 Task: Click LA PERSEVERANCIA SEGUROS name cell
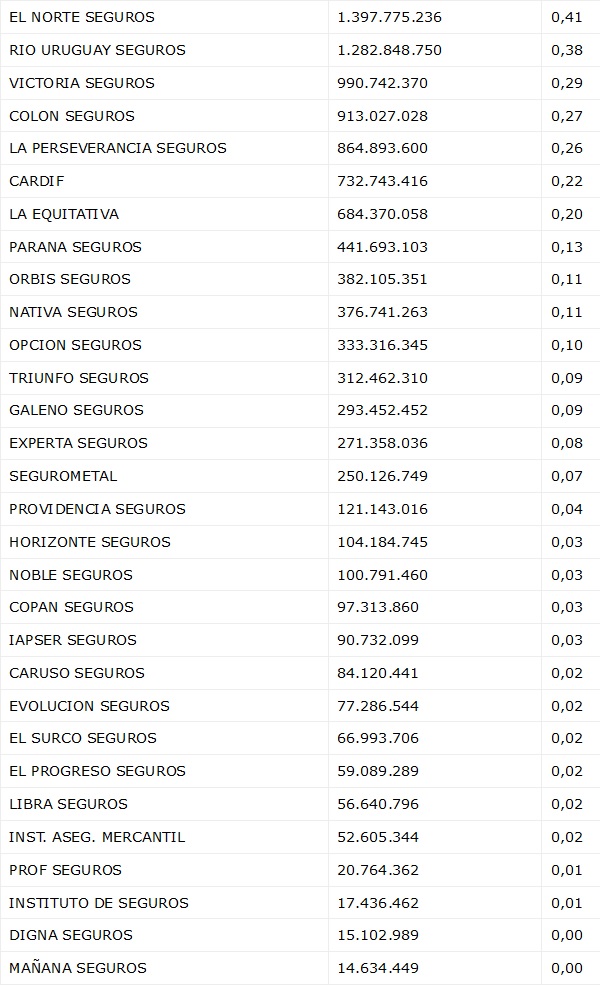(118, 148)
